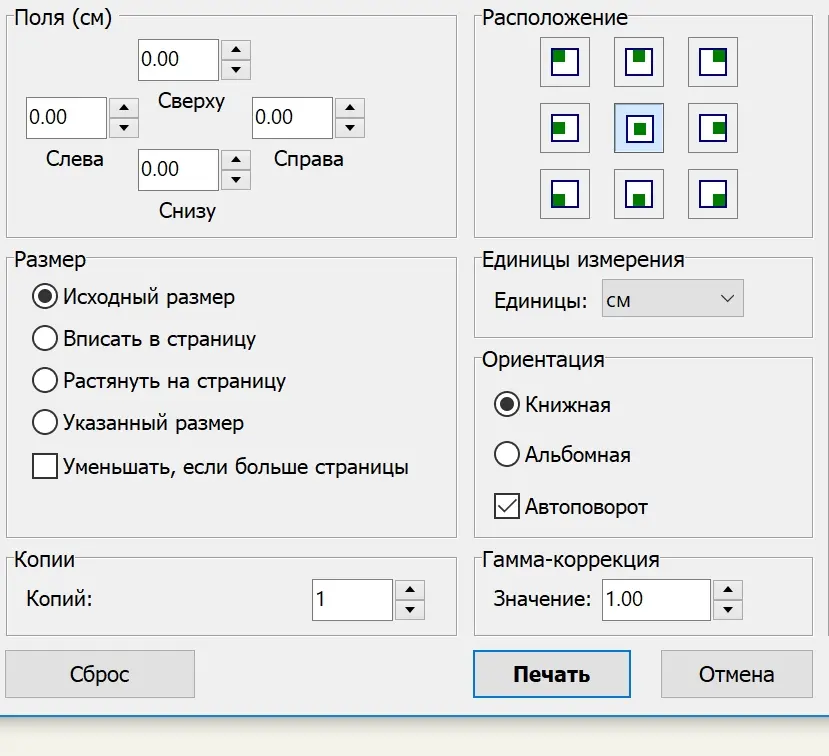The image size is (829, 756).
Task: Click the "Отмена" cancel button
Action: [x=736, y=674]
